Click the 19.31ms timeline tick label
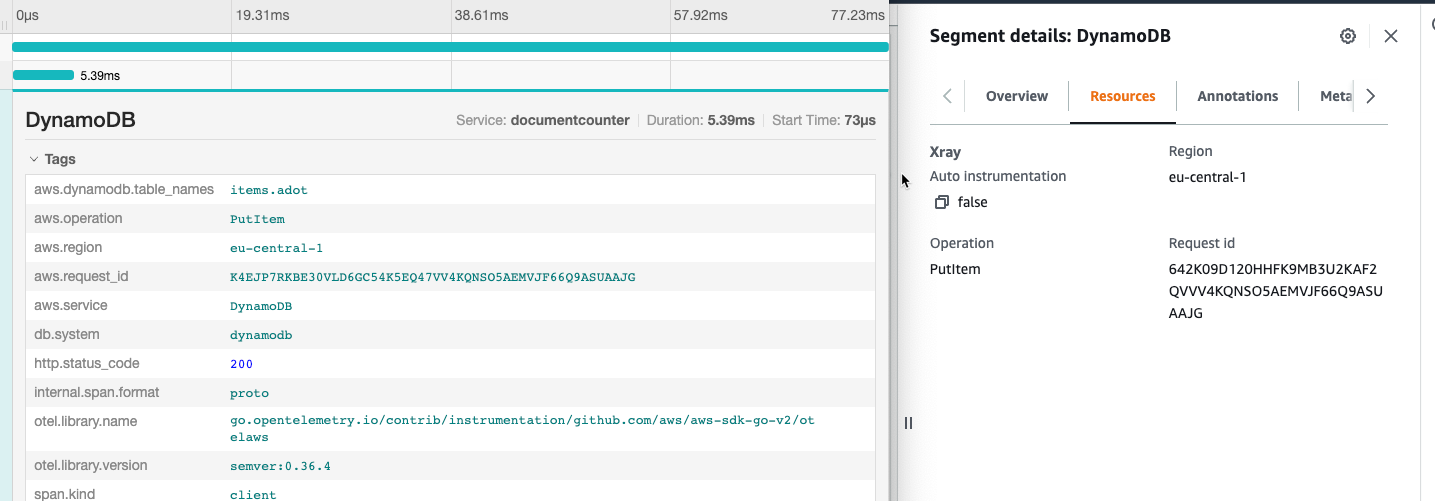Image resolution: width=1435 pixels, height=501 pixels. click(x=260, y=16)
